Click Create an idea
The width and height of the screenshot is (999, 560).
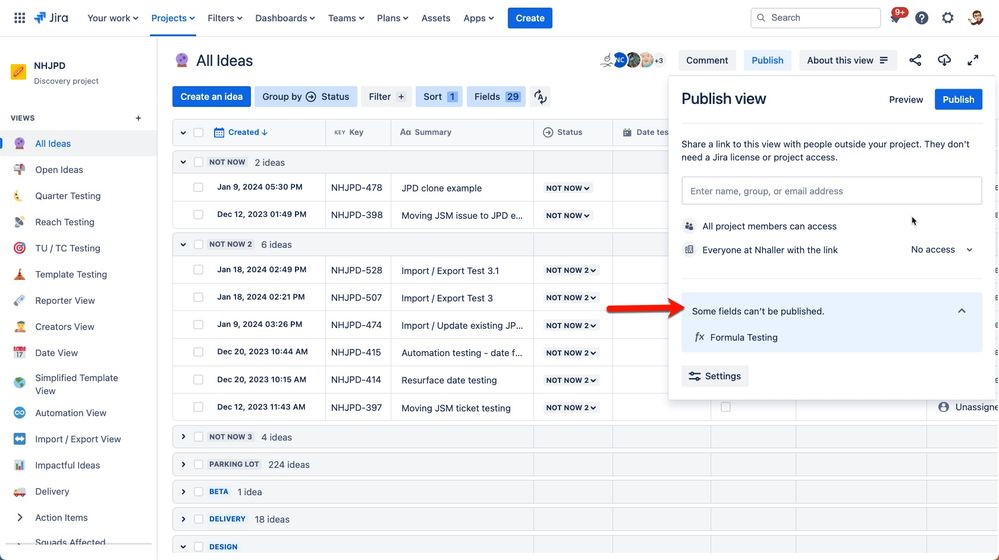212,97
